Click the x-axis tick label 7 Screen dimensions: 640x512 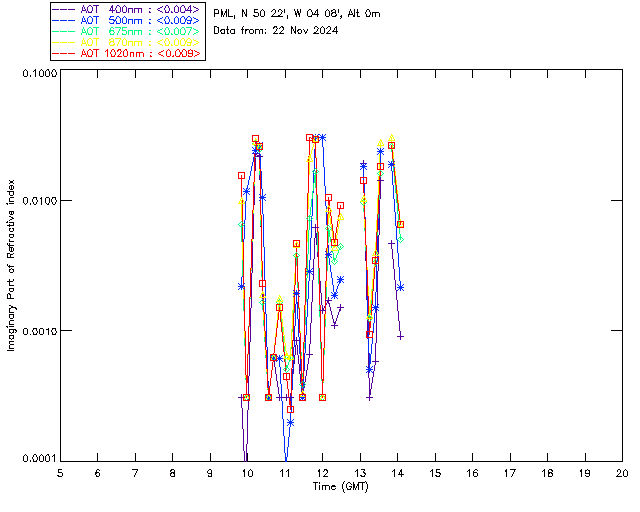(135, 473)
